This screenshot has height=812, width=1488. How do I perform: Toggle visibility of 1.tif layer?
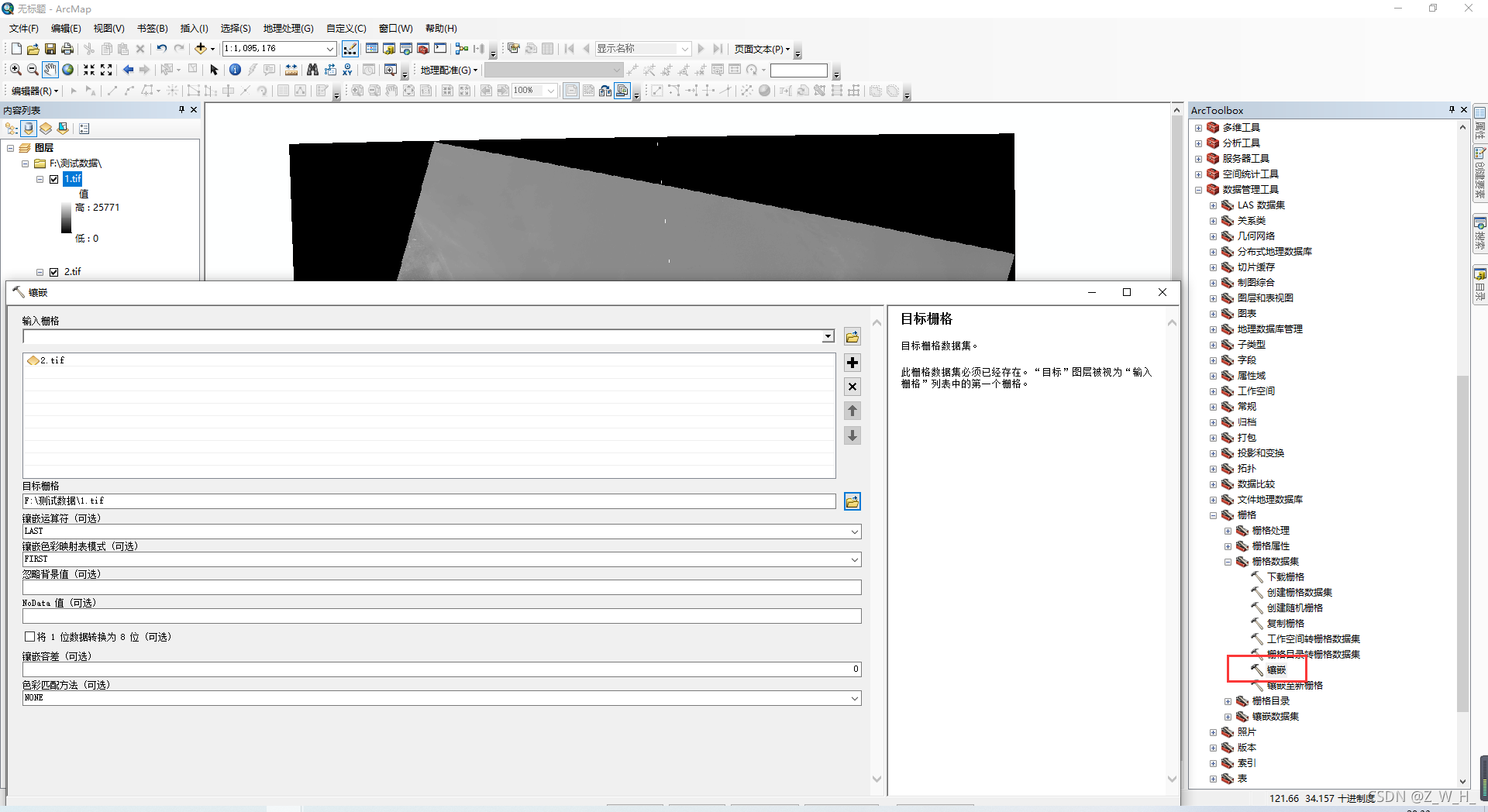pos(54,179)
